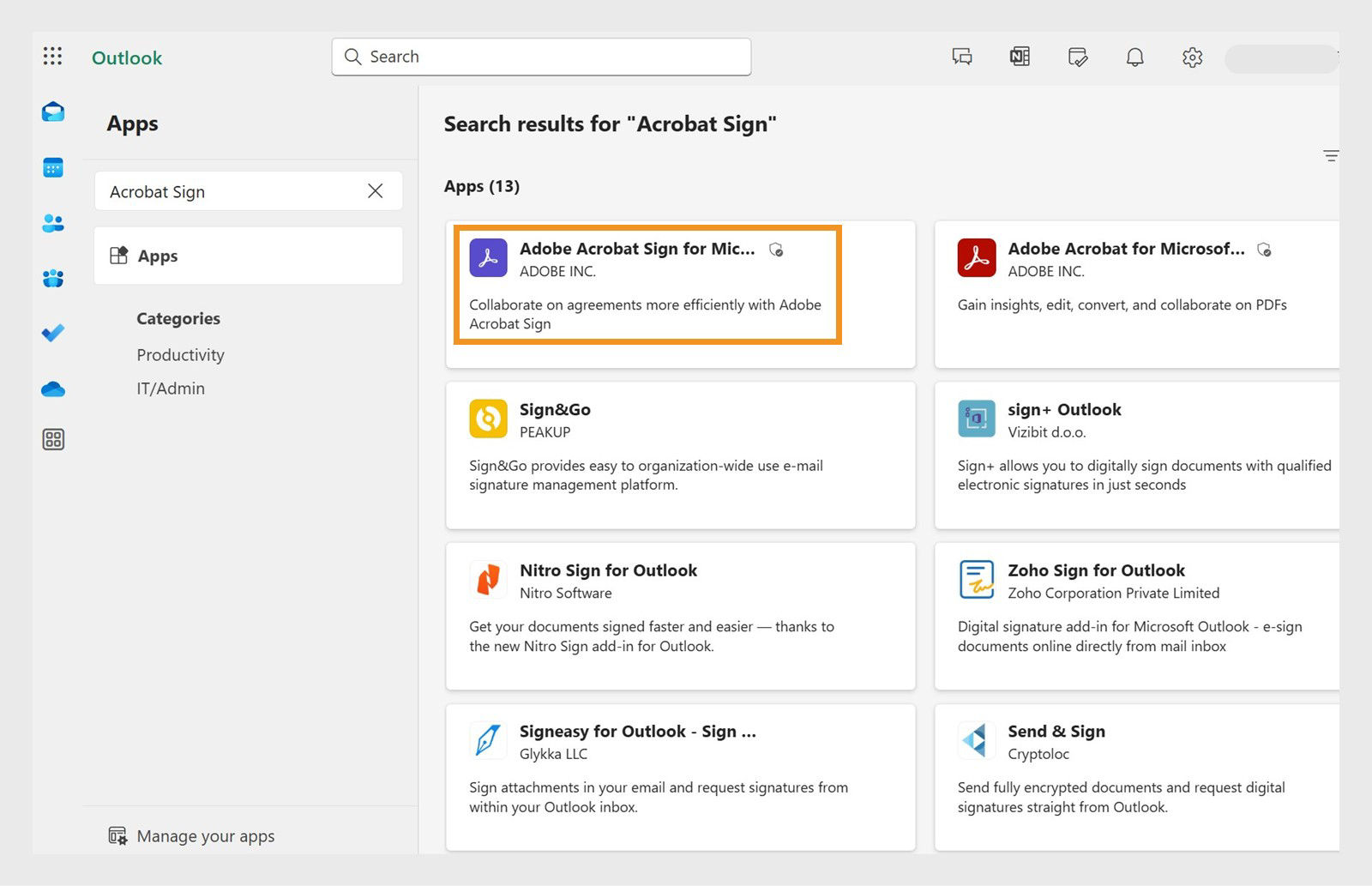The height and width of the screenshot is (886, 1372).
Task: Click the Nitro Sign app icon
Action: click(489, 581)
